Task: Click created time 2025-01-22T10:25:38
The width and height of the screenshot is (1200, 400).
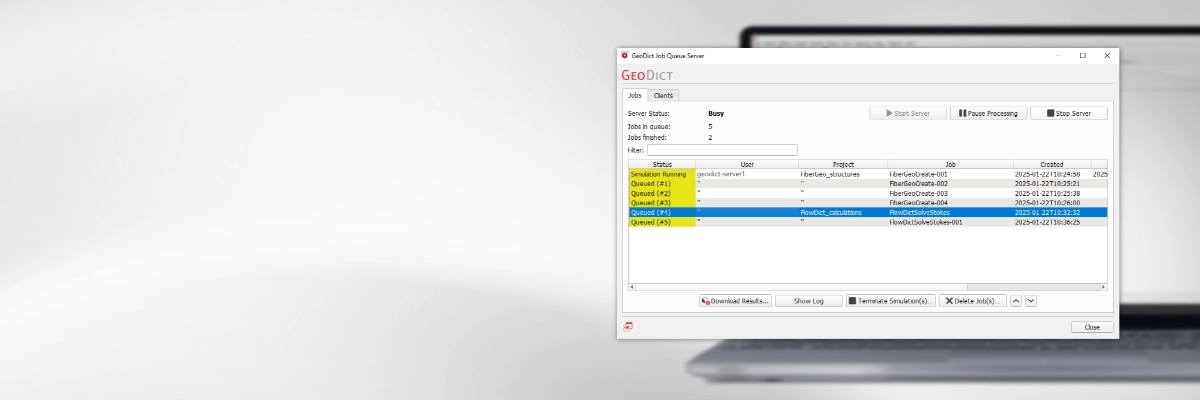Action: click(x=1051, y=193)
